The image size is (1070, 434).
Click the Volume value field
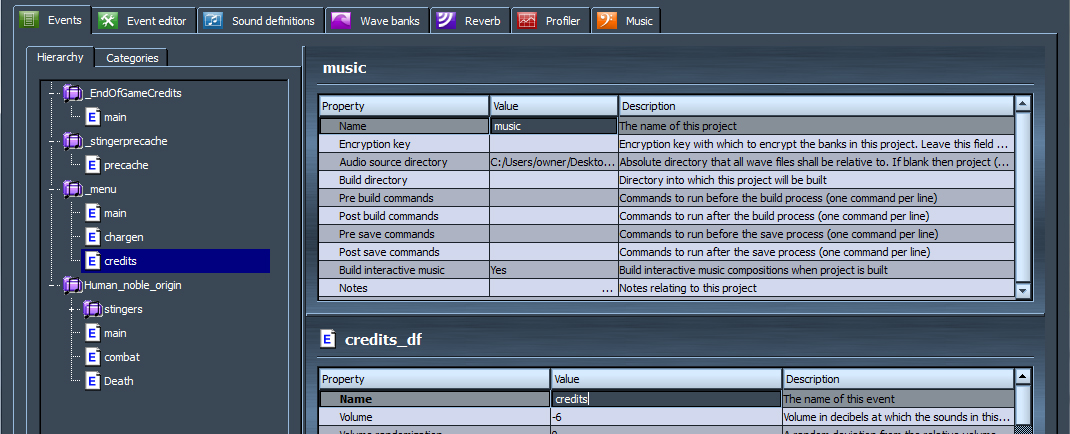coord(665,417)
